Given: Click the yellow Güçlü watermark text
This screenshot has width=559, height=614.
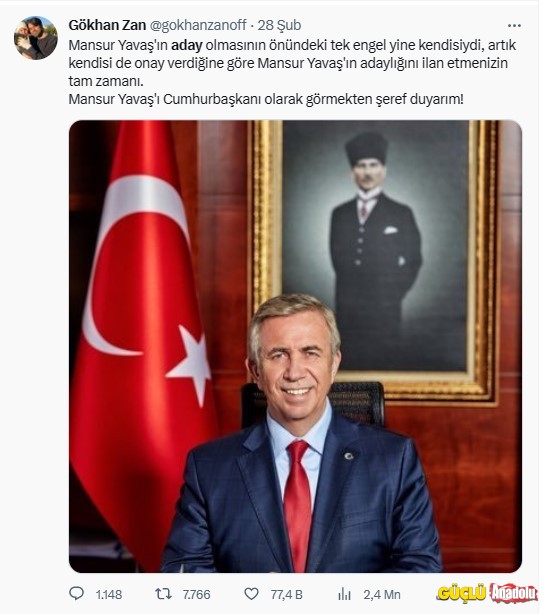Looking at the screenshot, I should 462,593.
